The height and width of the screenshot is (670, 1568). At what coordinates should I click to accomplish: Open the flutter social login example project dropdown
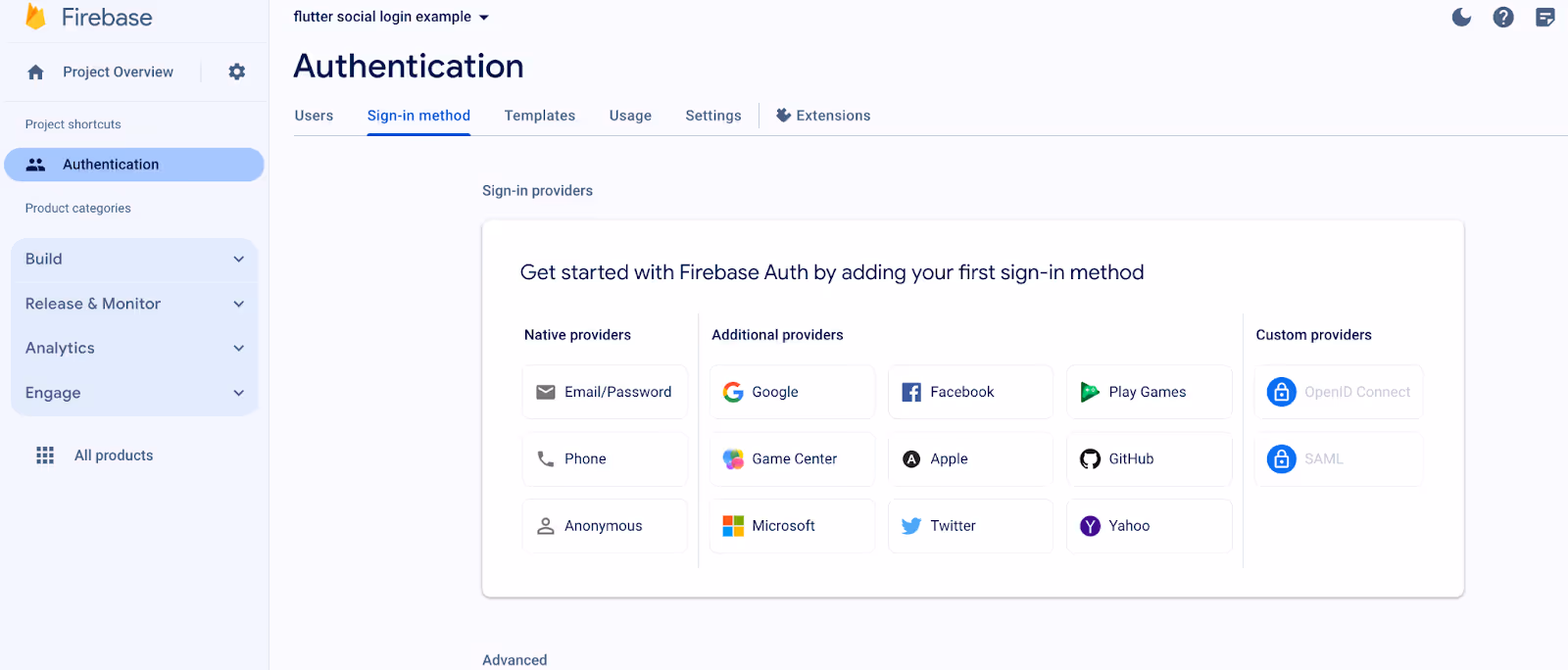coord(391,17)
